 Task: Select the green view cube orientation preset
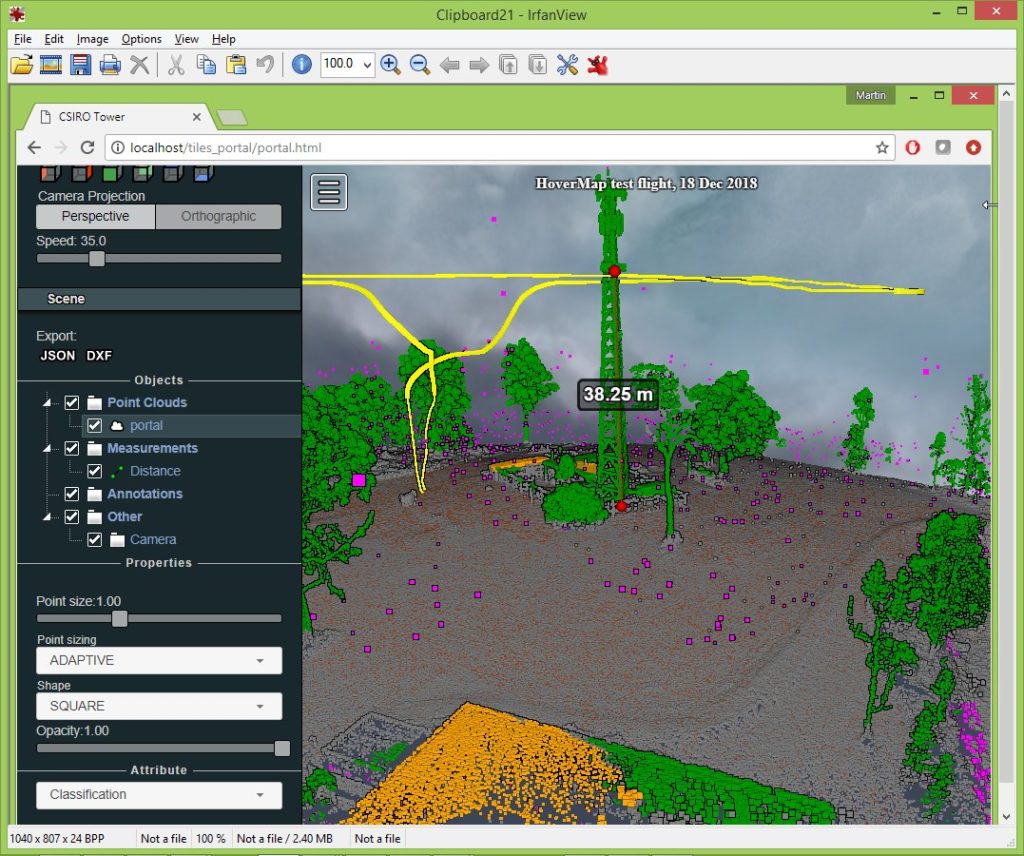pos(110,173)
